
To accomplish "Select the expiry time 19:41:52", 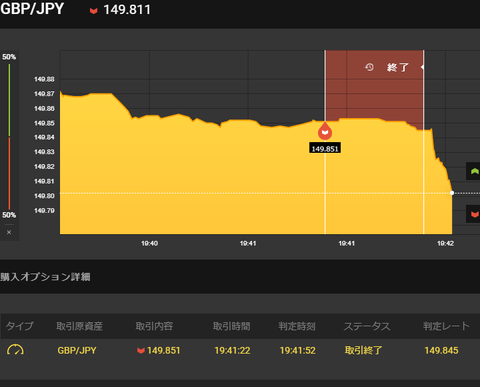I will pos(298,350).
